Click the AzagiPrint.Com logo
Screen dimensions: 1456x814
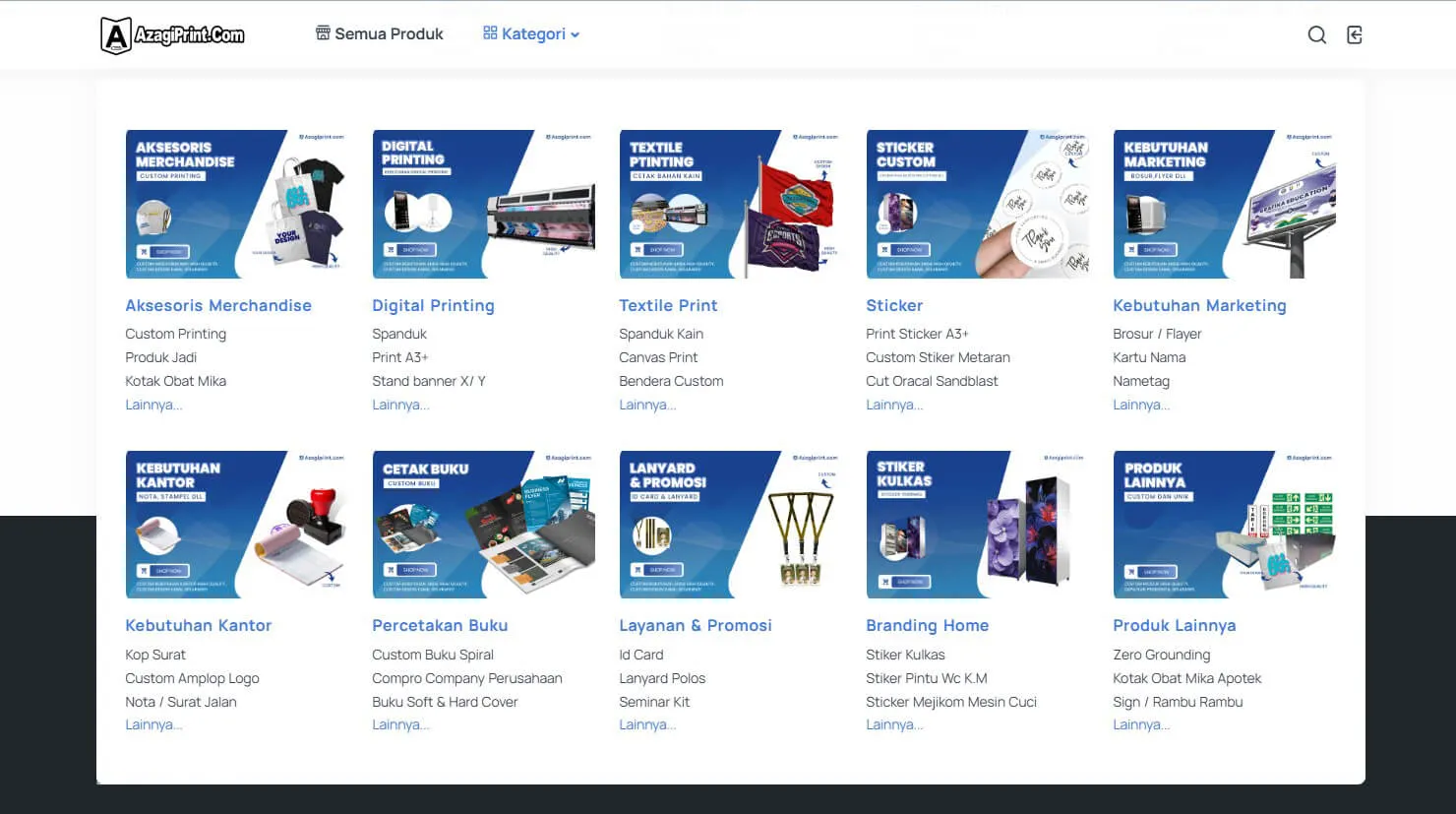click(172, 35)
